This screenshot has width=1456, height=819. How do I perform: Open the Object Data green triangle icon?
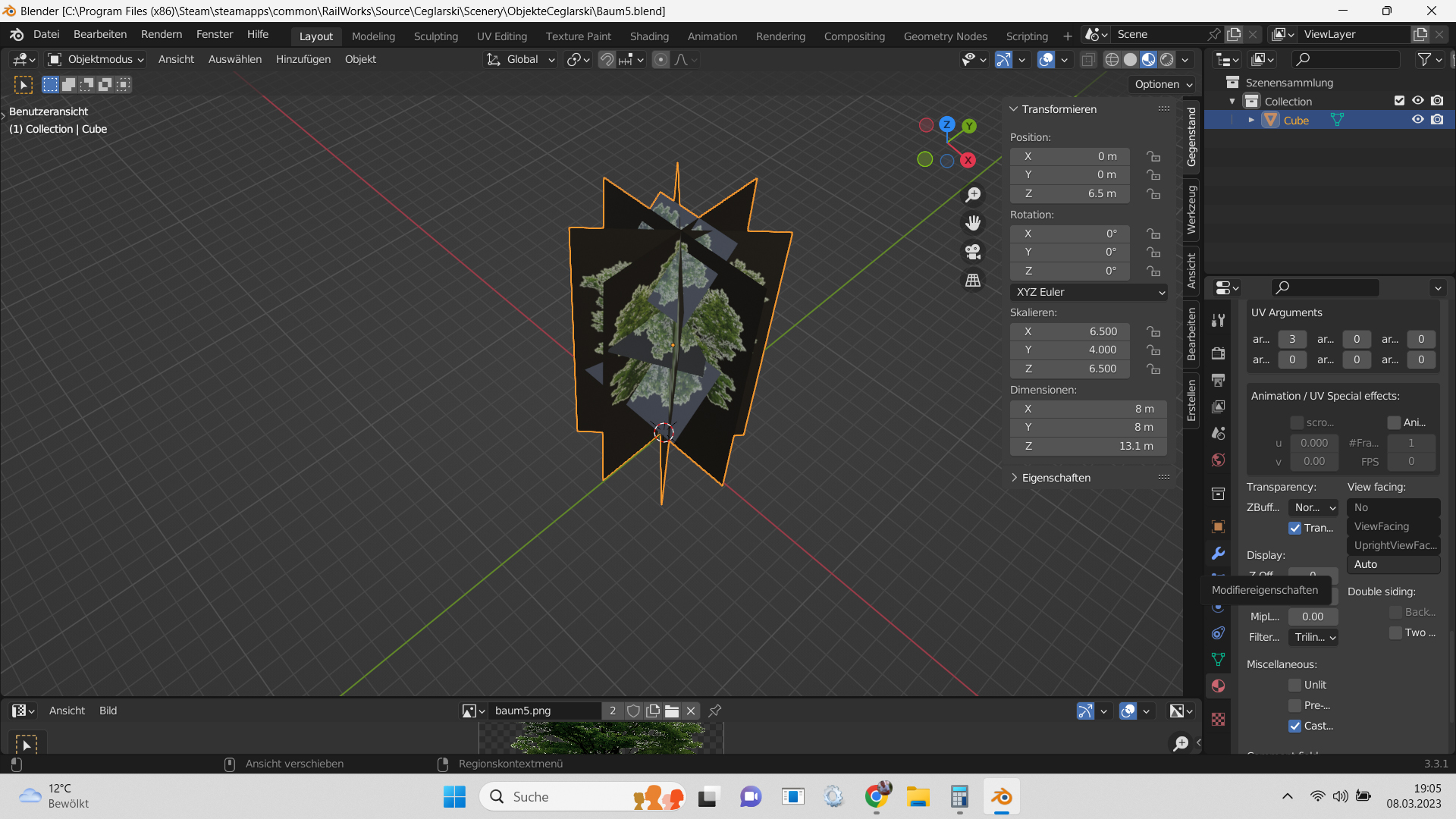click(x=1218, y=659)
